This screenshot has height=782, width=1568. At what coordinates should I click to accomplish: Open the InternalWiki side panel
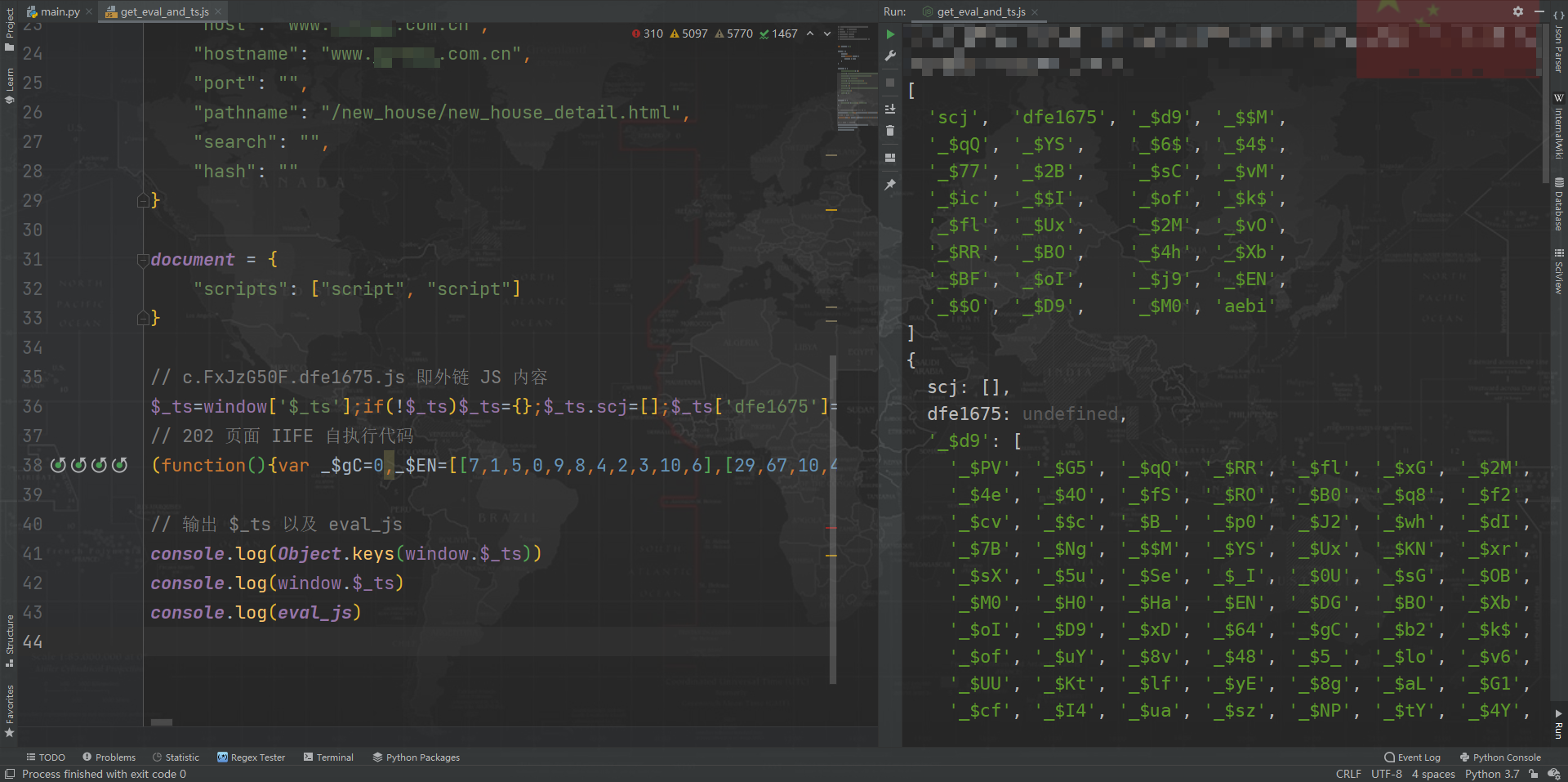click(x=1558, y=127)
